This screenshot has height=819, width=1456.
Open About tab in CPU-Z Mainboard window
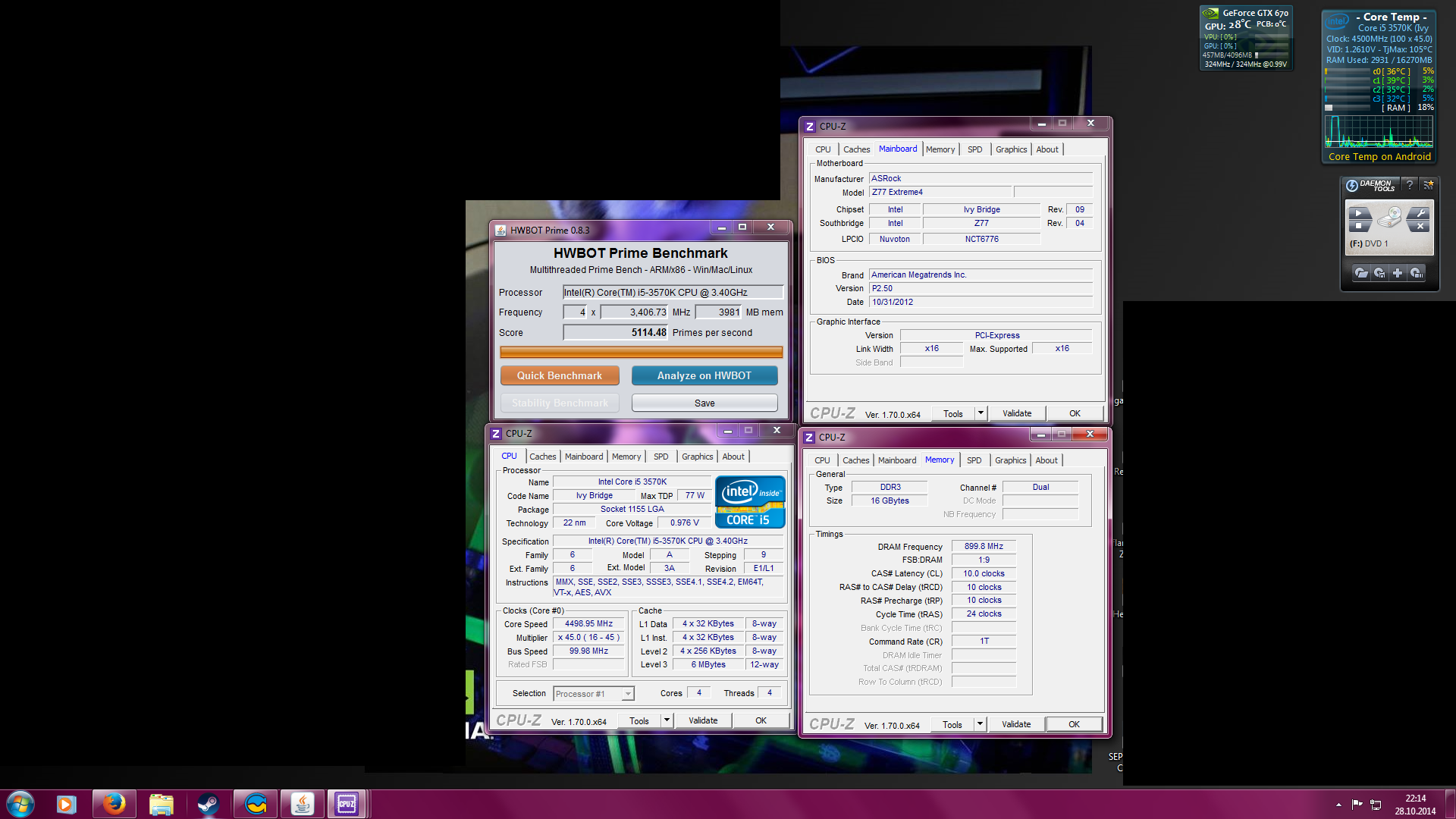pyautogui.click(x=1047, y=149)
